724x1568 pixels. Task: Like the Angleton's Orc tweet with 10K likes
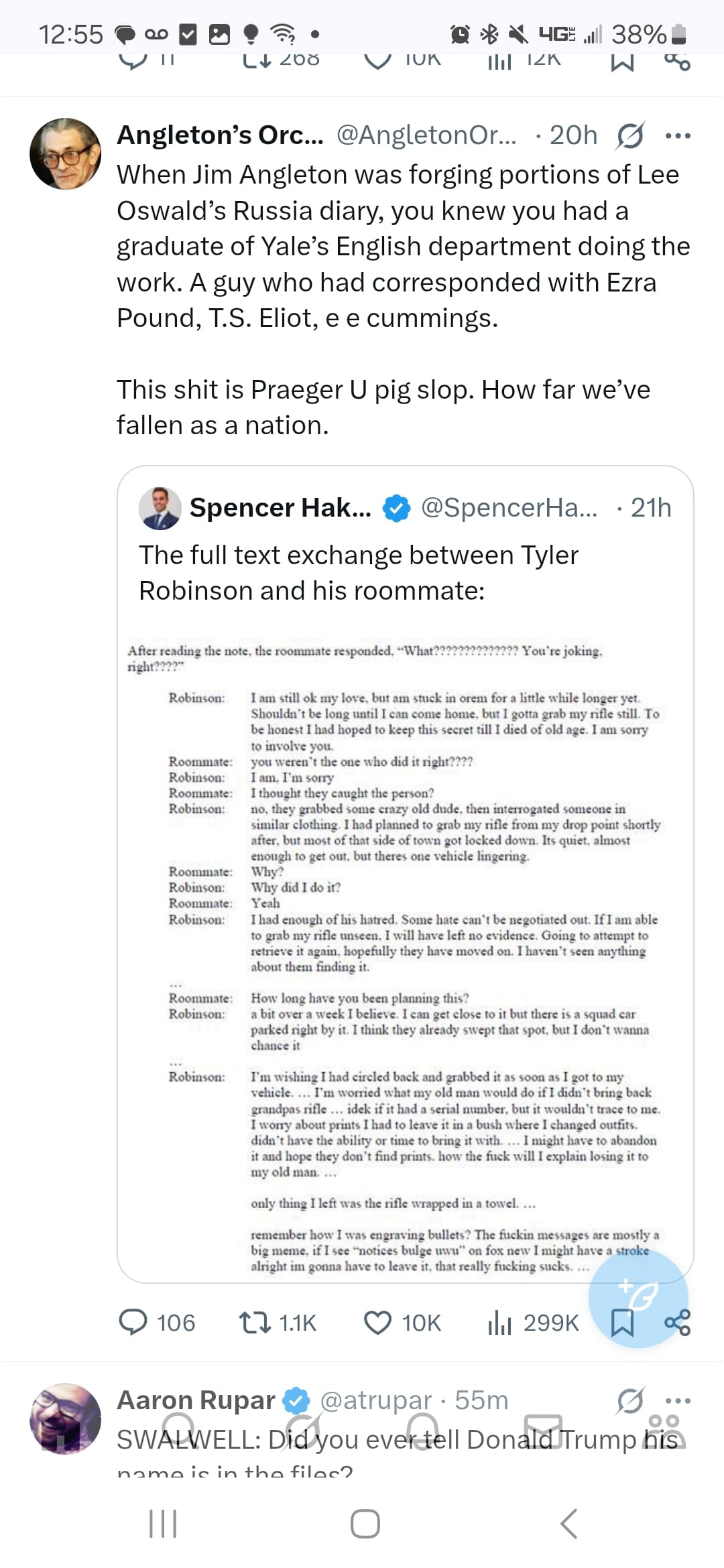tap(377, 1322)
